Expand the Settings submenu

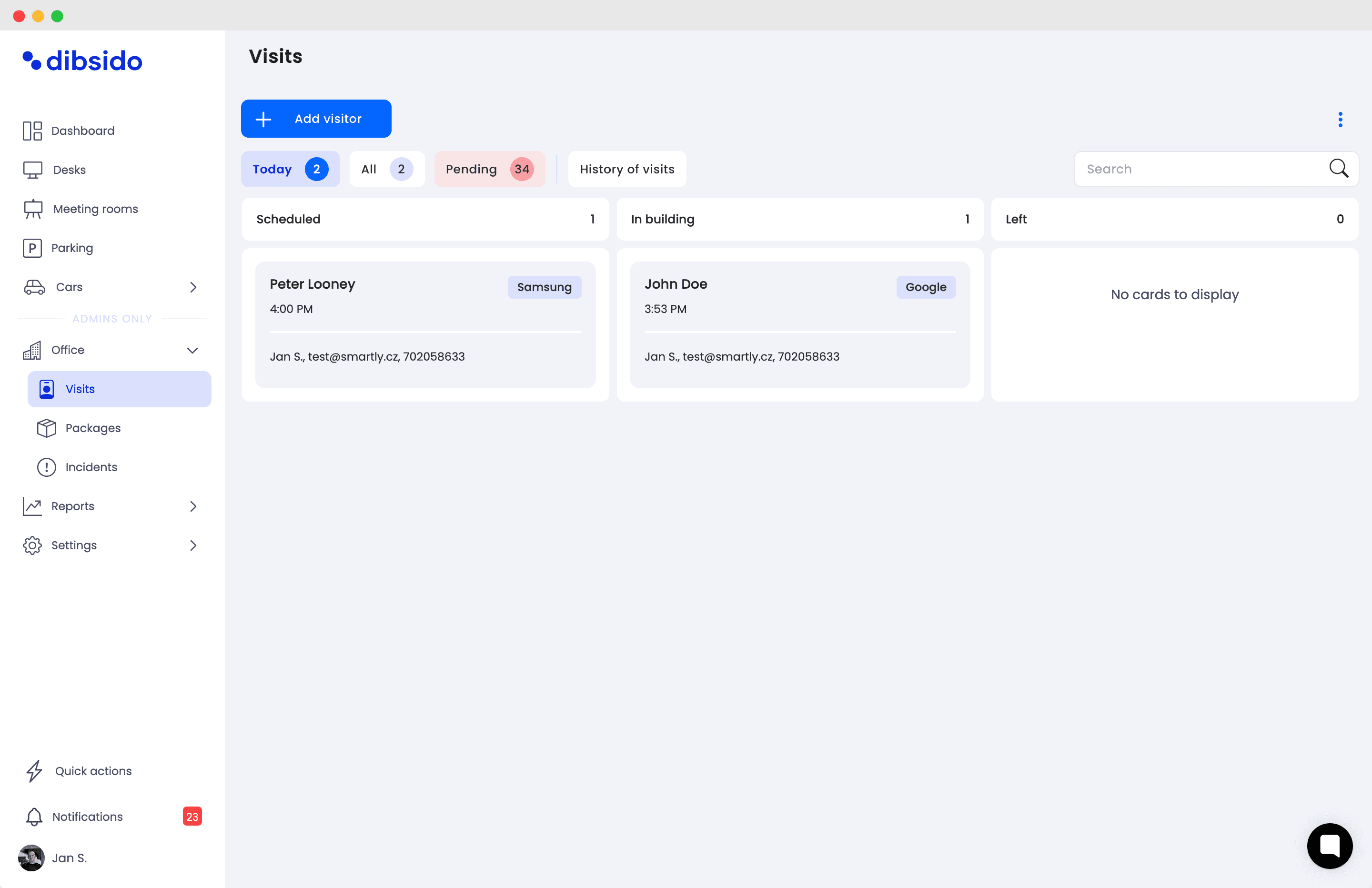(x=193, y=545)
